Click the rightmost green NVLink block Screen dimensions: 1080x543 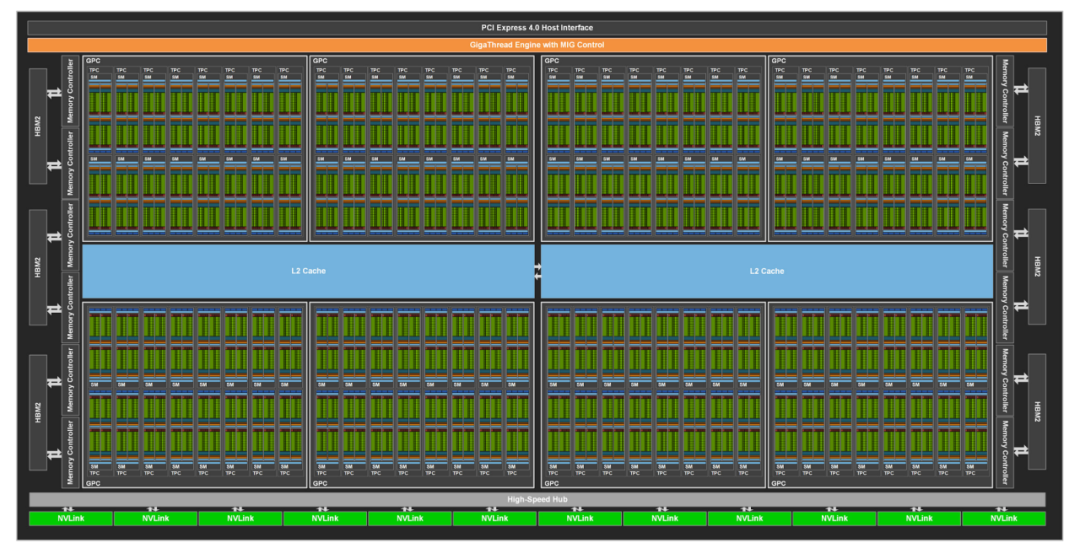pyautogui.click(x=1004, y=518)
